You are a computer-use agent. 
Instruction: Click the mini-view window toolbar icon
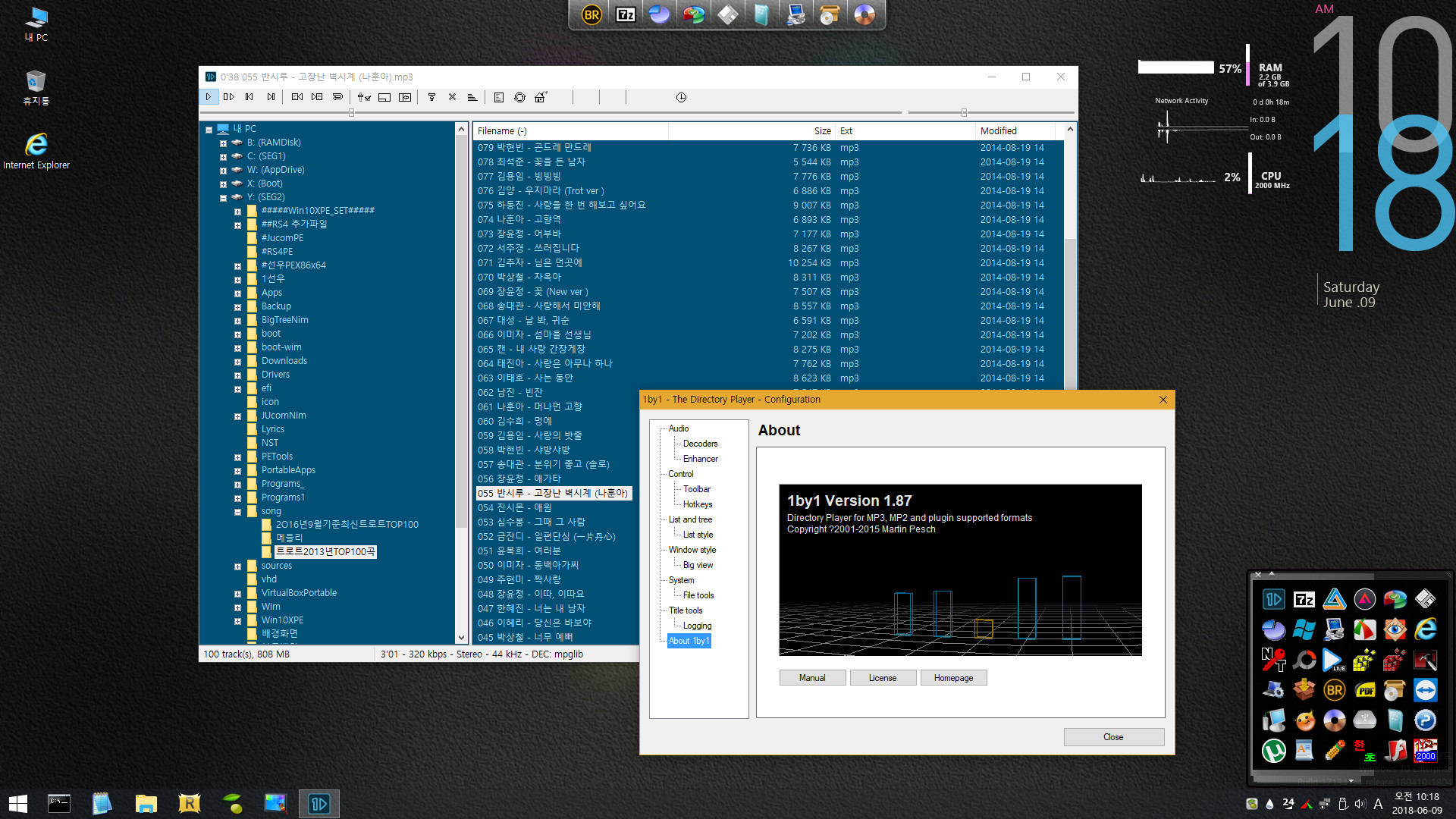(x=384, y=97)
